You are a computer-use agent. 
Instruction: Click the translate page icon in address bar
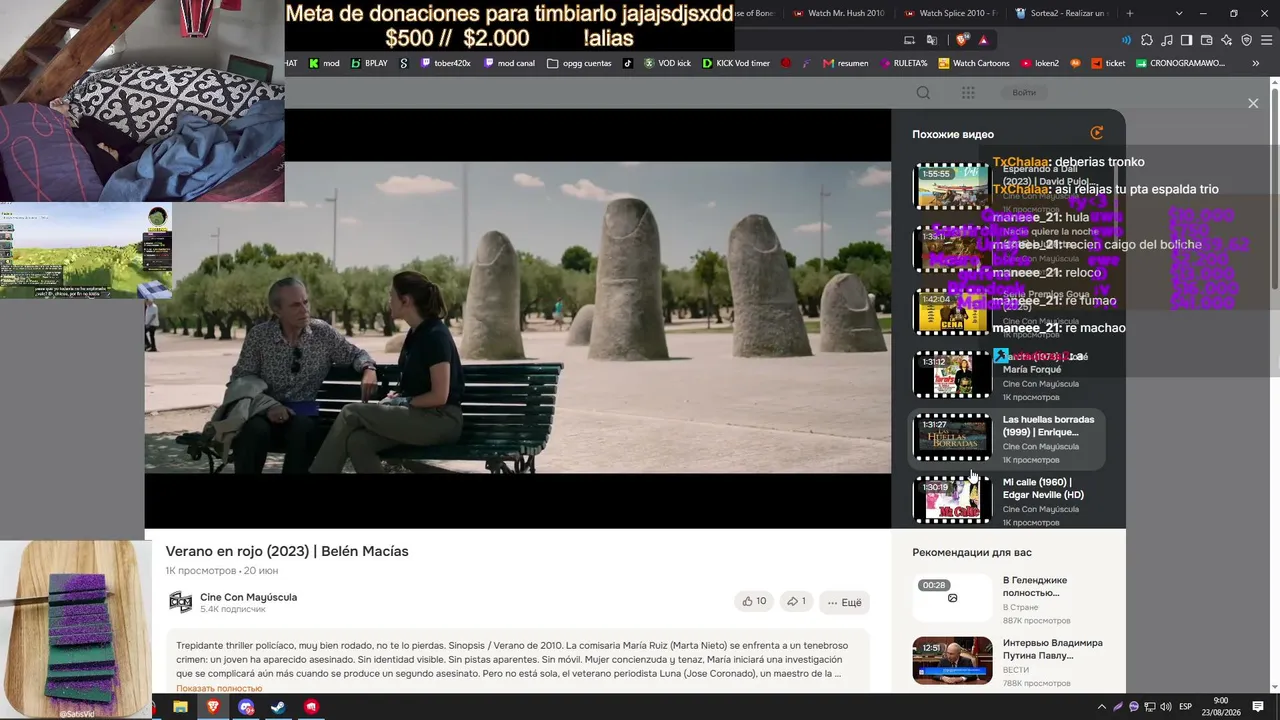(x=932, y=40)
